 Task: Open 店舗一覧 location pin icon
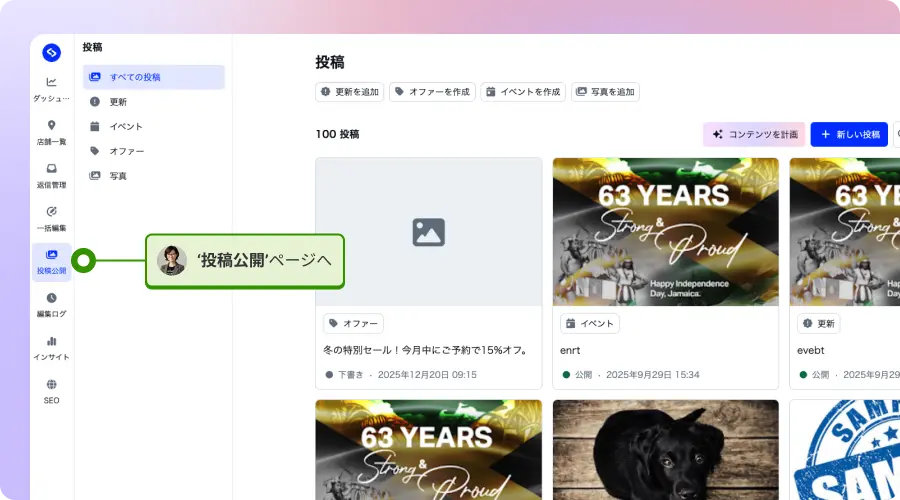click(x=51, y=125)
